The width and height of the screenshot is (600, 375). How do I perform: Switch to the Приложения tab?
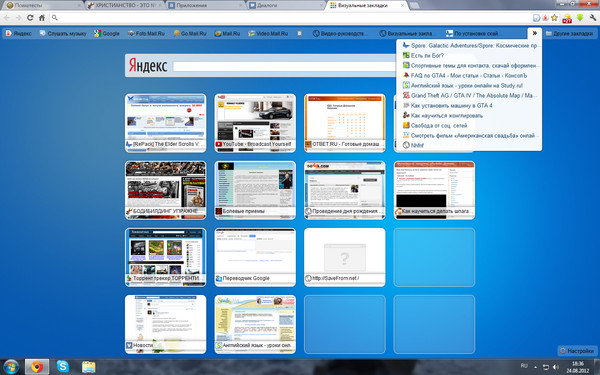(x=205, y=5)
